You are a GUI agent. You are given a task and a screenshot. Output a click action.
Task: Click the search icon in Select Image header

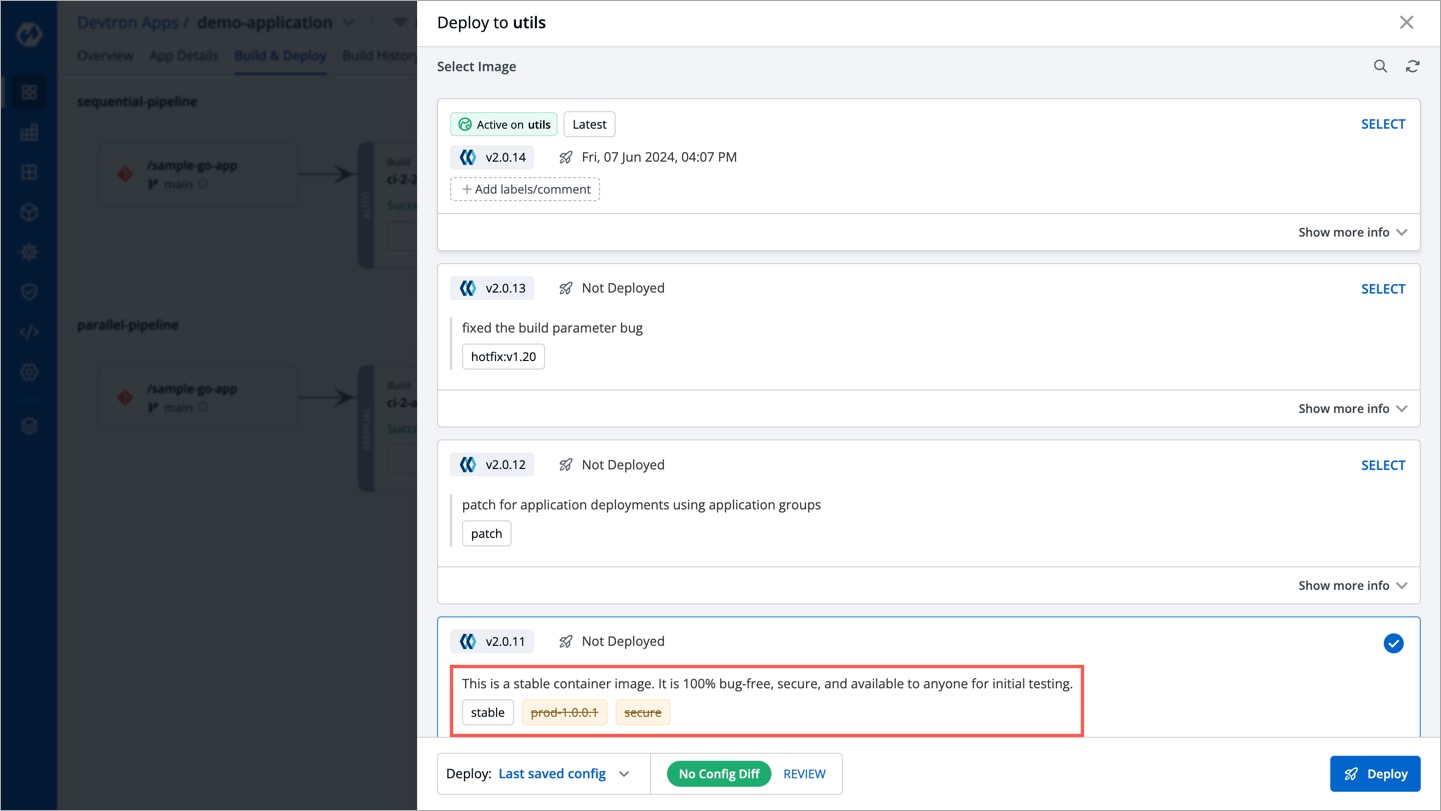pos(1380,66)
